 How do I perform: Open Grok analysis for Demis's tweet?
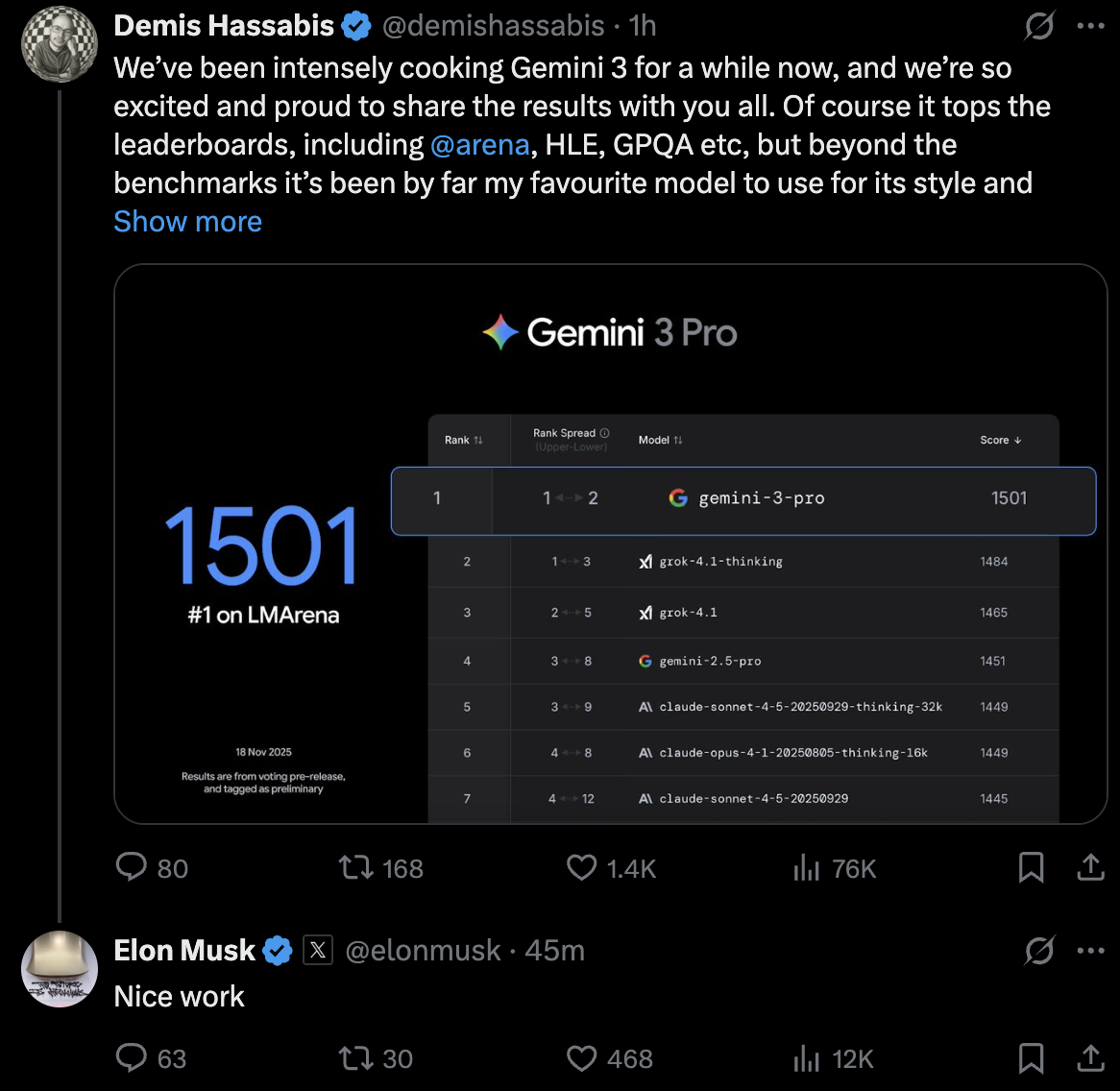tap(1039, 26)
